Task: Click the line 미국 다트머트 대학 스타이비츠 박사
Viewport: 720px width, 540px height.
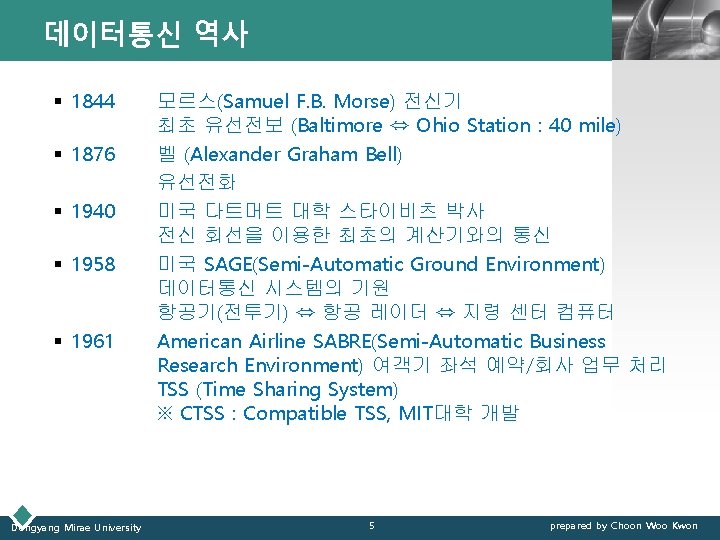Action: [321, 211]
